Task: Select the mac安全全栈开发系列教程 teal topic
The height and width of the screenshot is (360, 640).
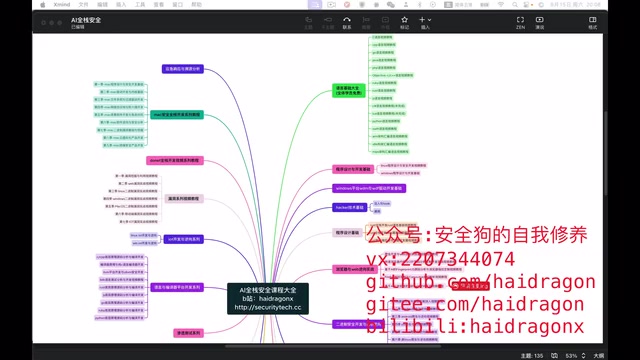Action: 177,115
